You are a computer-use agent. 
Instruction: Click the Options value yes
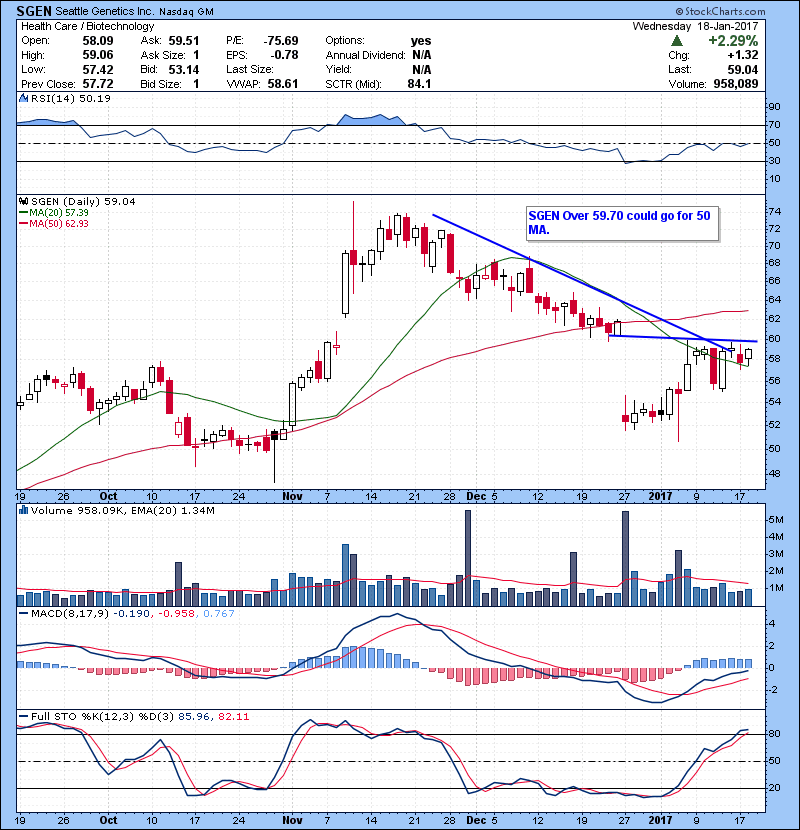[x=420, y=41]
